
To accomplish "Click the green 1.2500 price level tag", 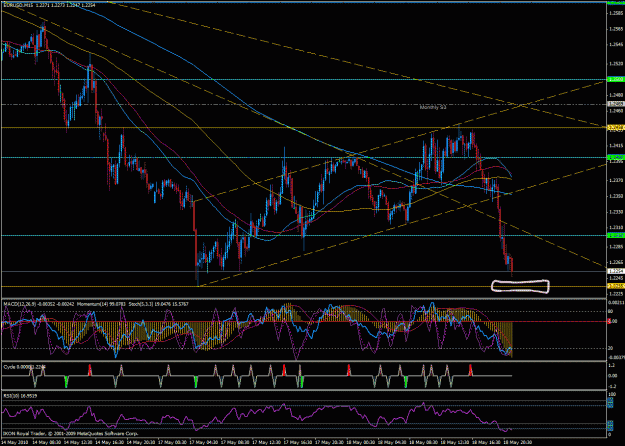I will (615, 79).
